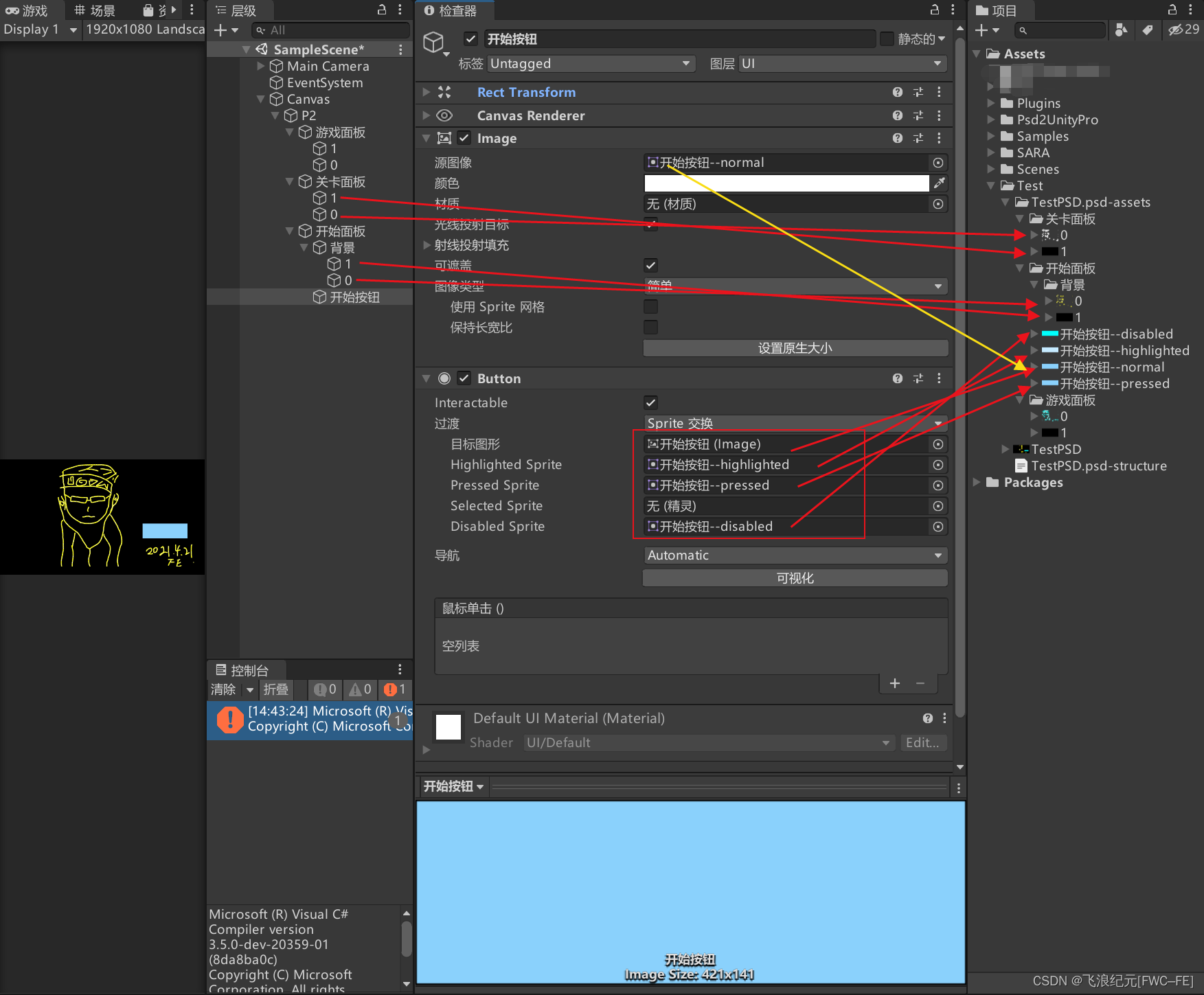
Task: Open the Tag dropdown Untagged
Action: point(591,64)
